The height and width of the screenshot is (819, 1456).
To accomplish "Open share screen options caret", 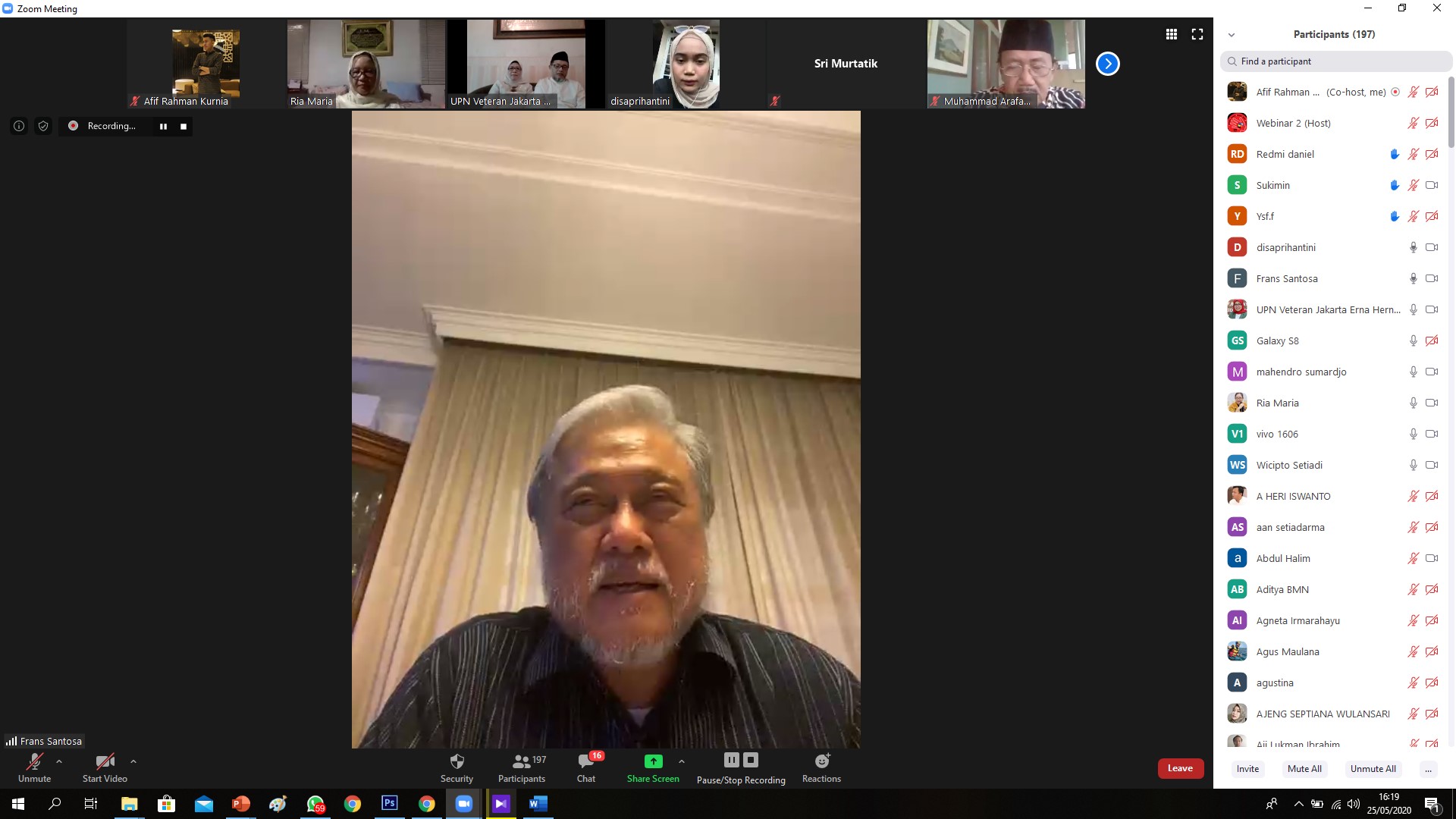I will tap(682, 761).
